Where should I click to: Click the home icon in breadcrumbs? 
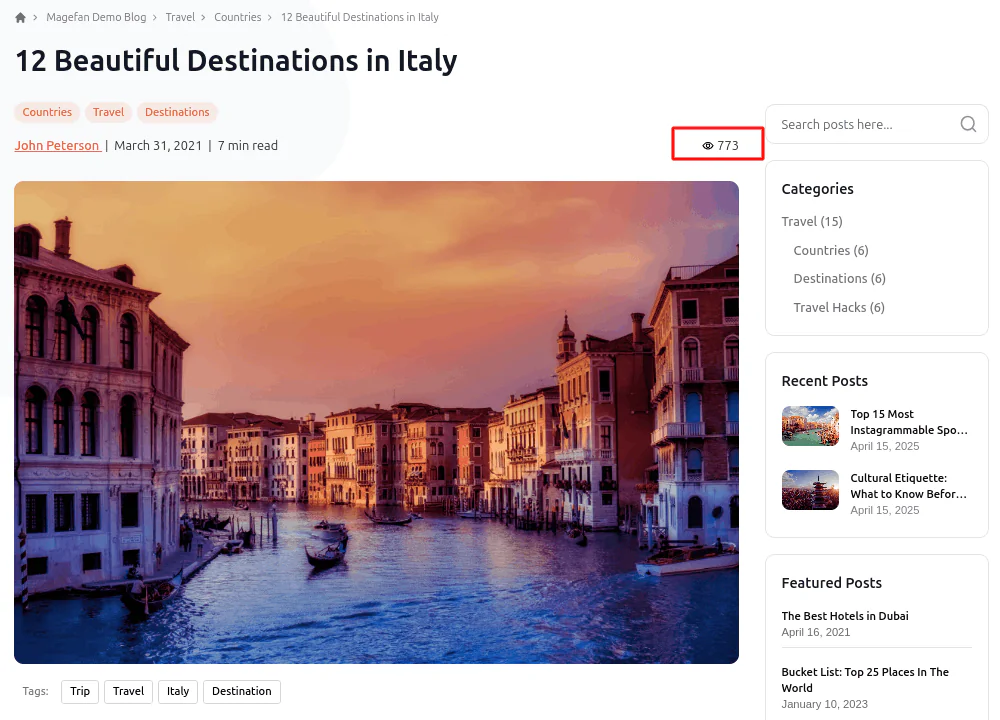pos(20,17)
